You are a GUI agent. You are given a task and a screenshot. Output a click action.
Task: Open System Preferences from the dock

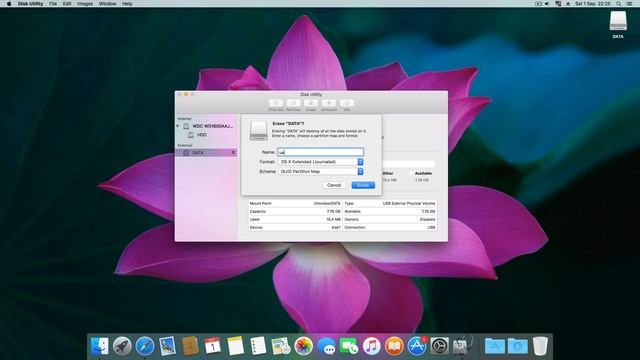pos(439,346)
